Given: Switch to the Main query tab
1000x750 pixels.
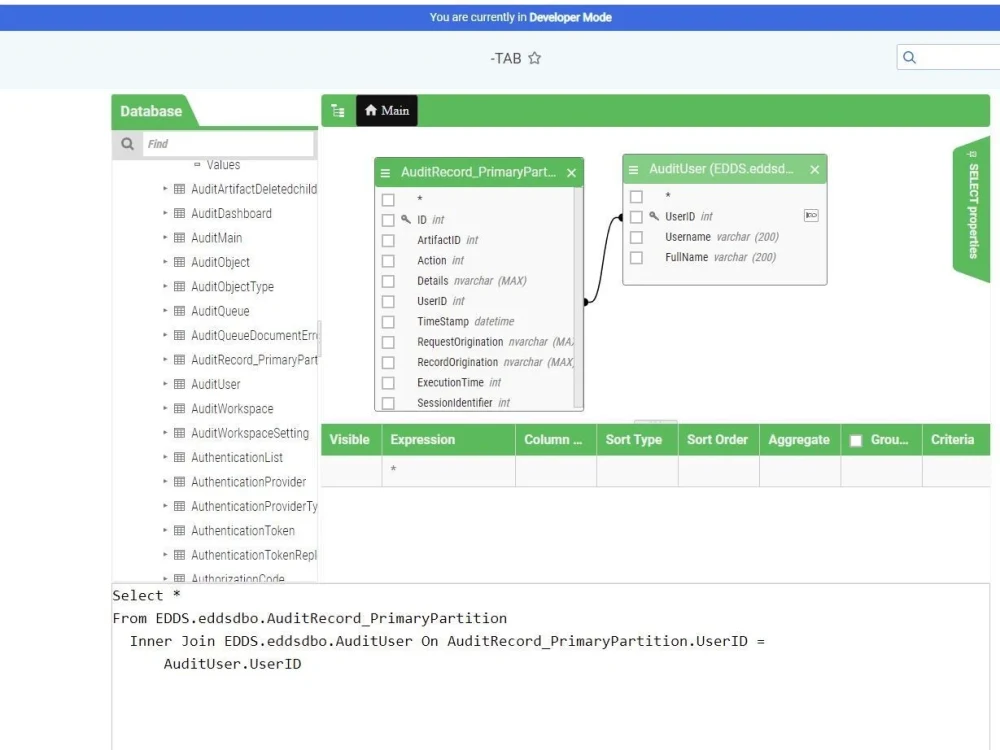Looking at the screenshot, I should click(x=386, y=110).
